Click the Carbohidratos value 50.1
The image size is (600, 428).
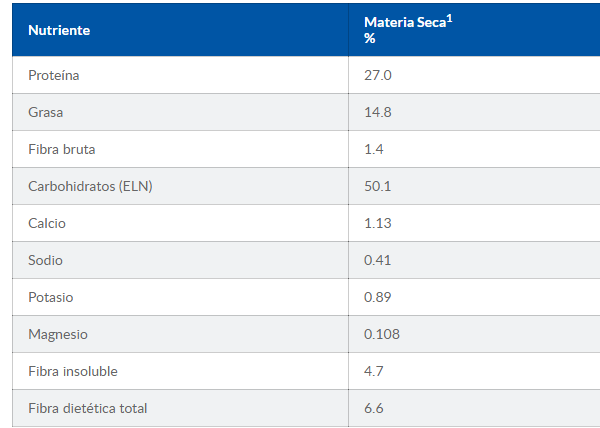coord(377,186)
